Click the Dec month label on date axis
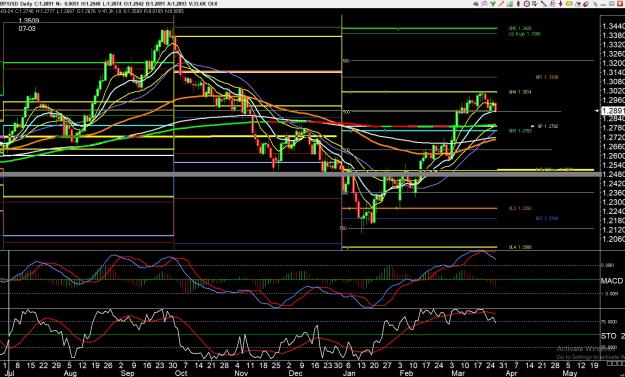Screen dimensions: 625x377 coord(295,373)
